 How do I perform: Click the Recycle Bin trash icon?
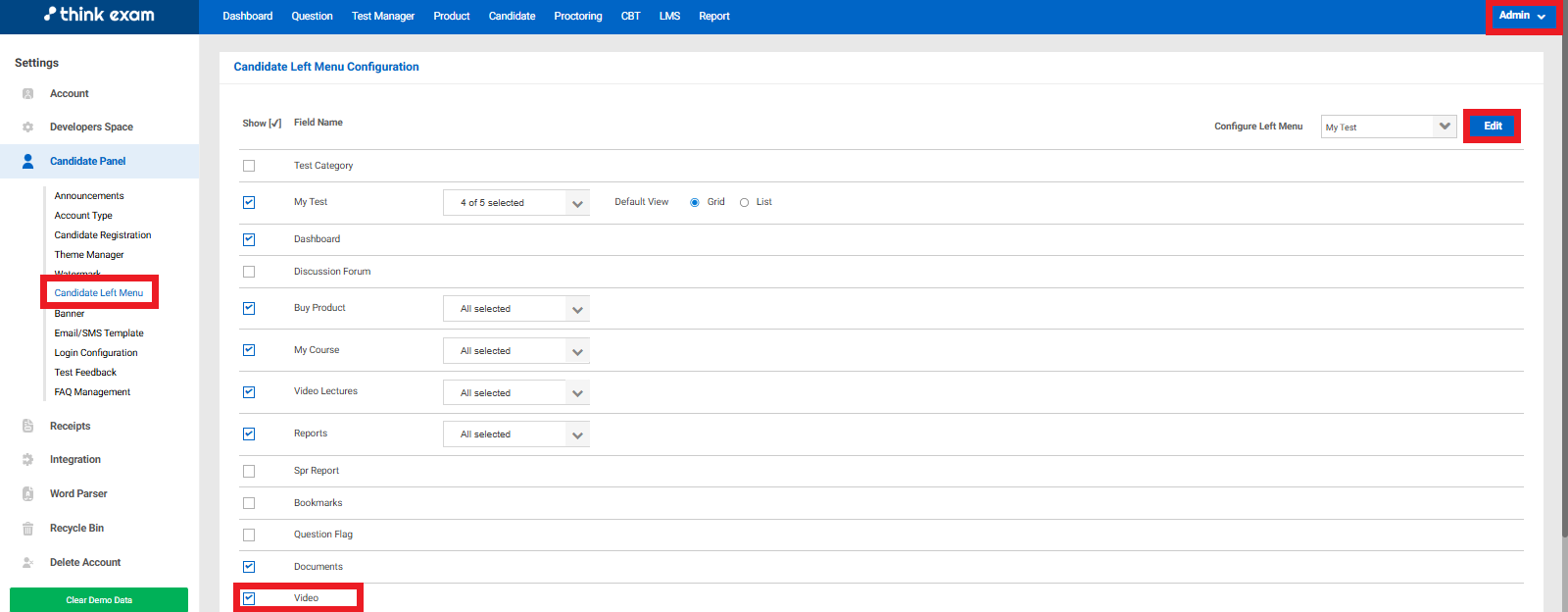tap(27, 529)
